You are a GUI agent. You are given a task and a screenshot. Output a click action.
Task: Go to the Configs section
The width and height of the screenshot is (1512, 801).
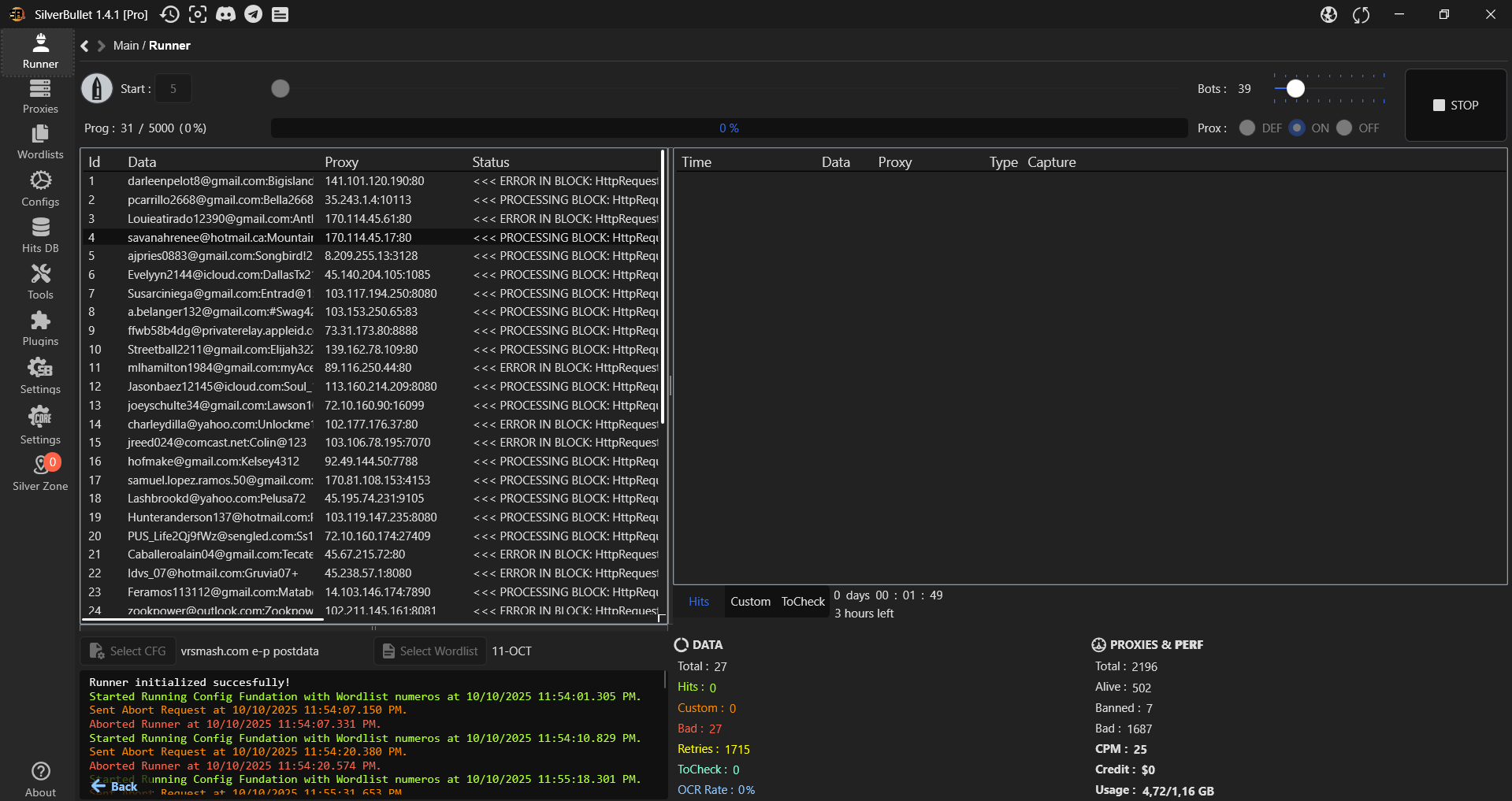pos(40,189)
